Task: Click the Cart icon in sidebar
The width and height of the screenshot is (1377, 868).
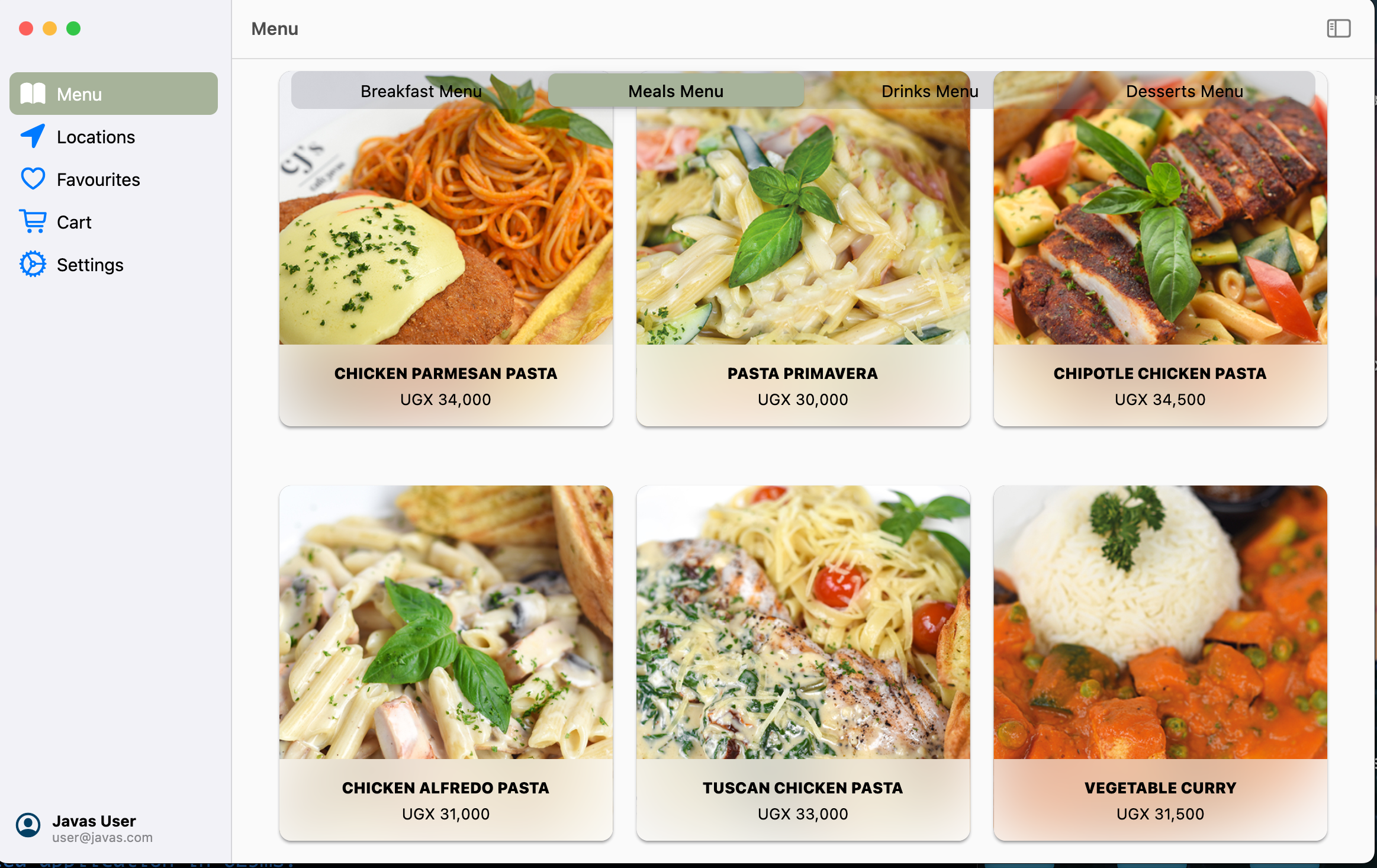Action: [x=32, y=221]
